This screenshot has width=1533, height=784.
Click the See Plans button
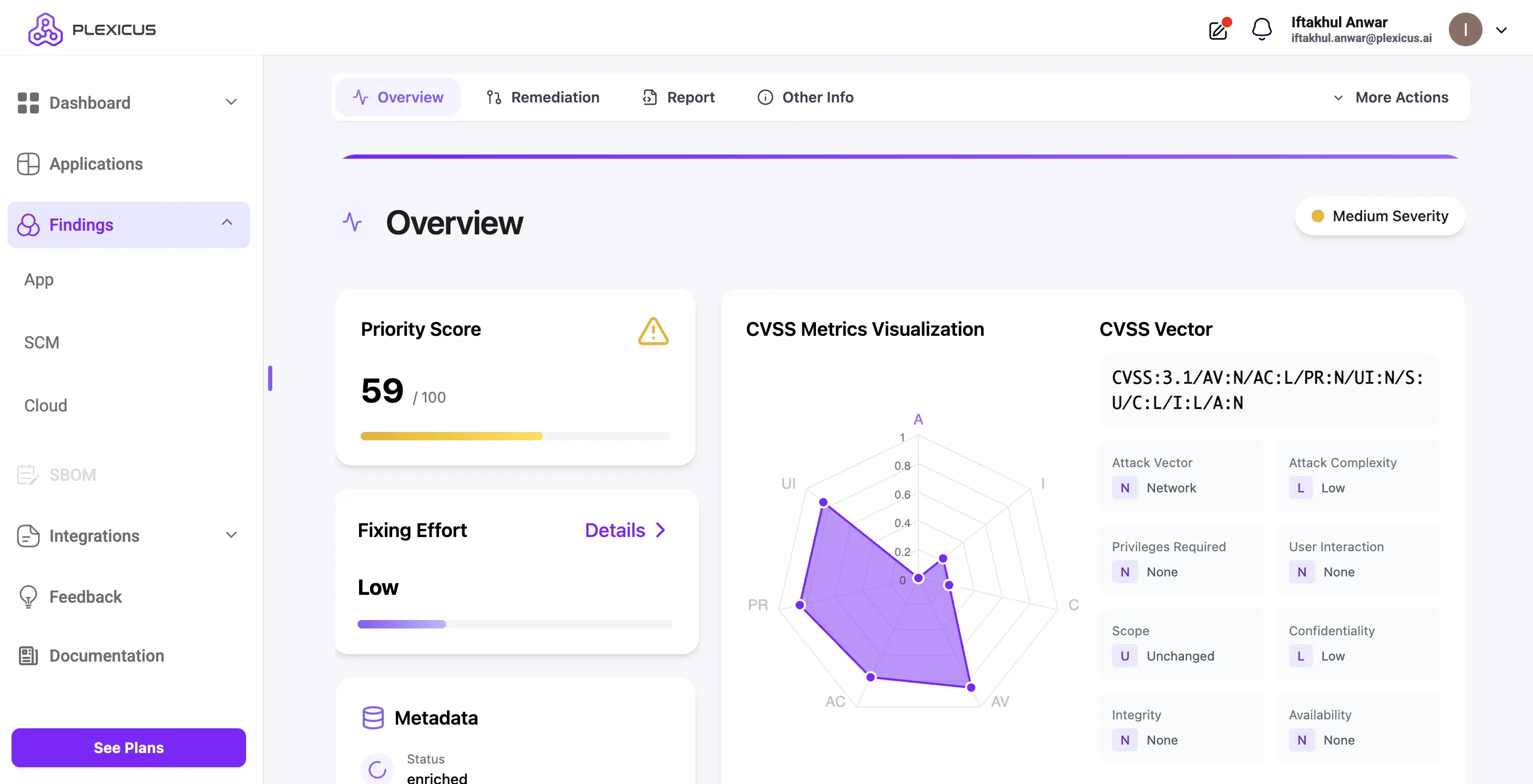pos(129,748)
